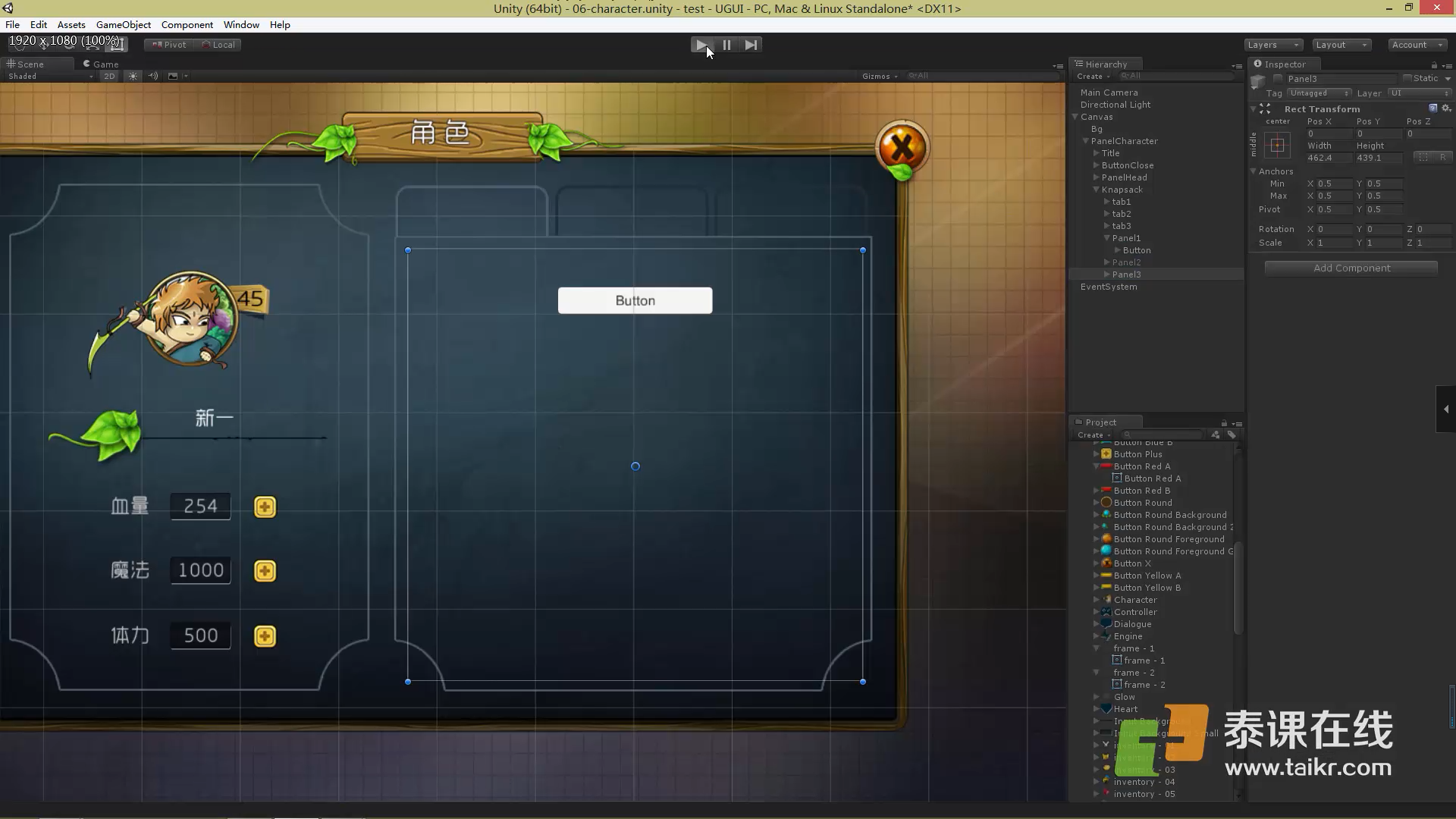The width and height of the screenshot is (1456, 819).
Task: Click the Hierarchy search field
Action: click(x=1177, y=76)
